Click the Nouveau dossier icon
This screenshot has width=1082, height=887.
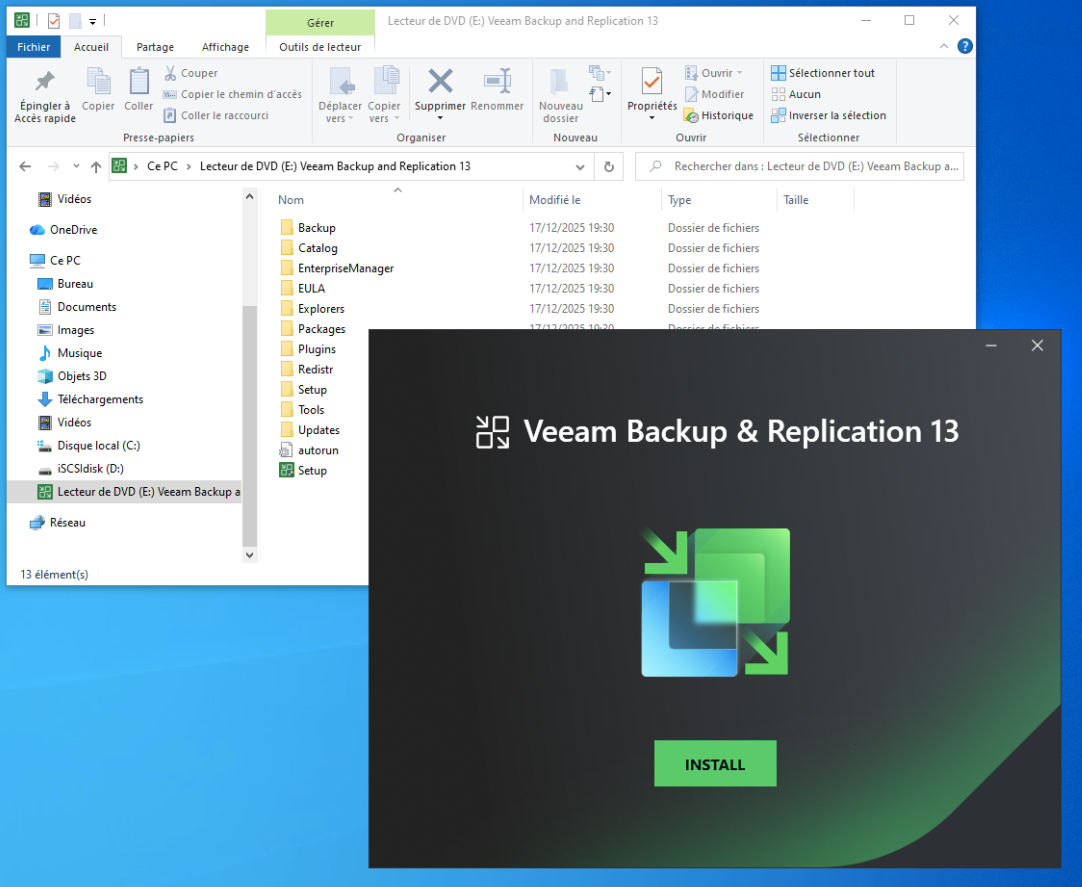(560, 82)
